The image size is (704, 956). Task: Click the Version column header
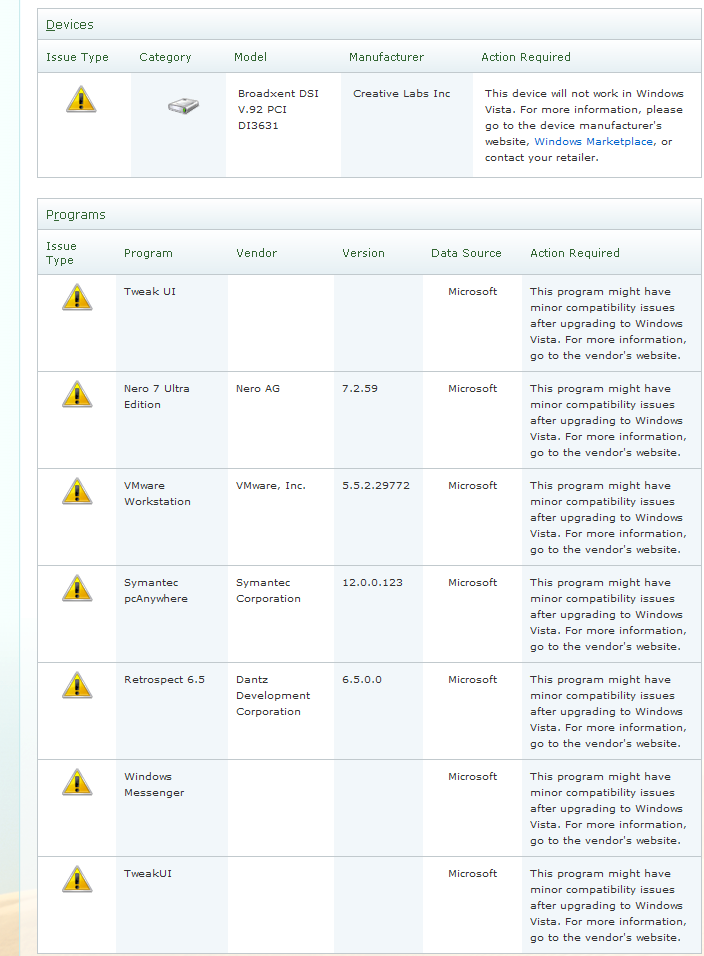point(363,253)
